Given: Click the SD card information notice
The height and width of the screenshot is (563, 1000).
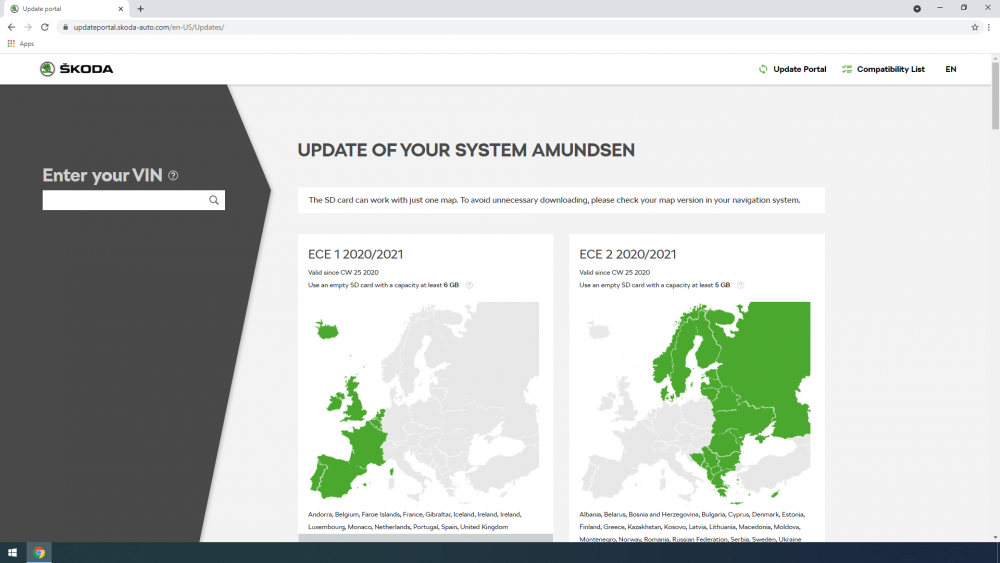Looking at the screenshot, I should coord(561,200).
